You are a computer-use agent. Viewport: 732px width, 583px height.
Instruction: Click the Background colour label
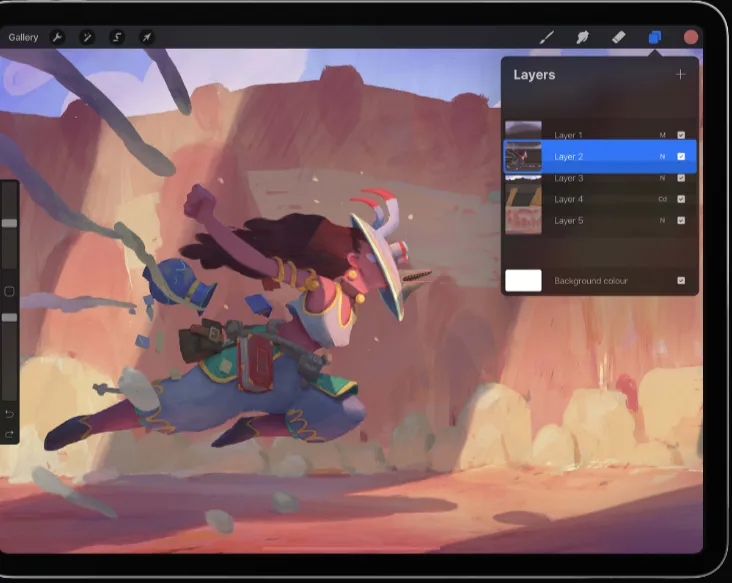click(x=591, y=281)
